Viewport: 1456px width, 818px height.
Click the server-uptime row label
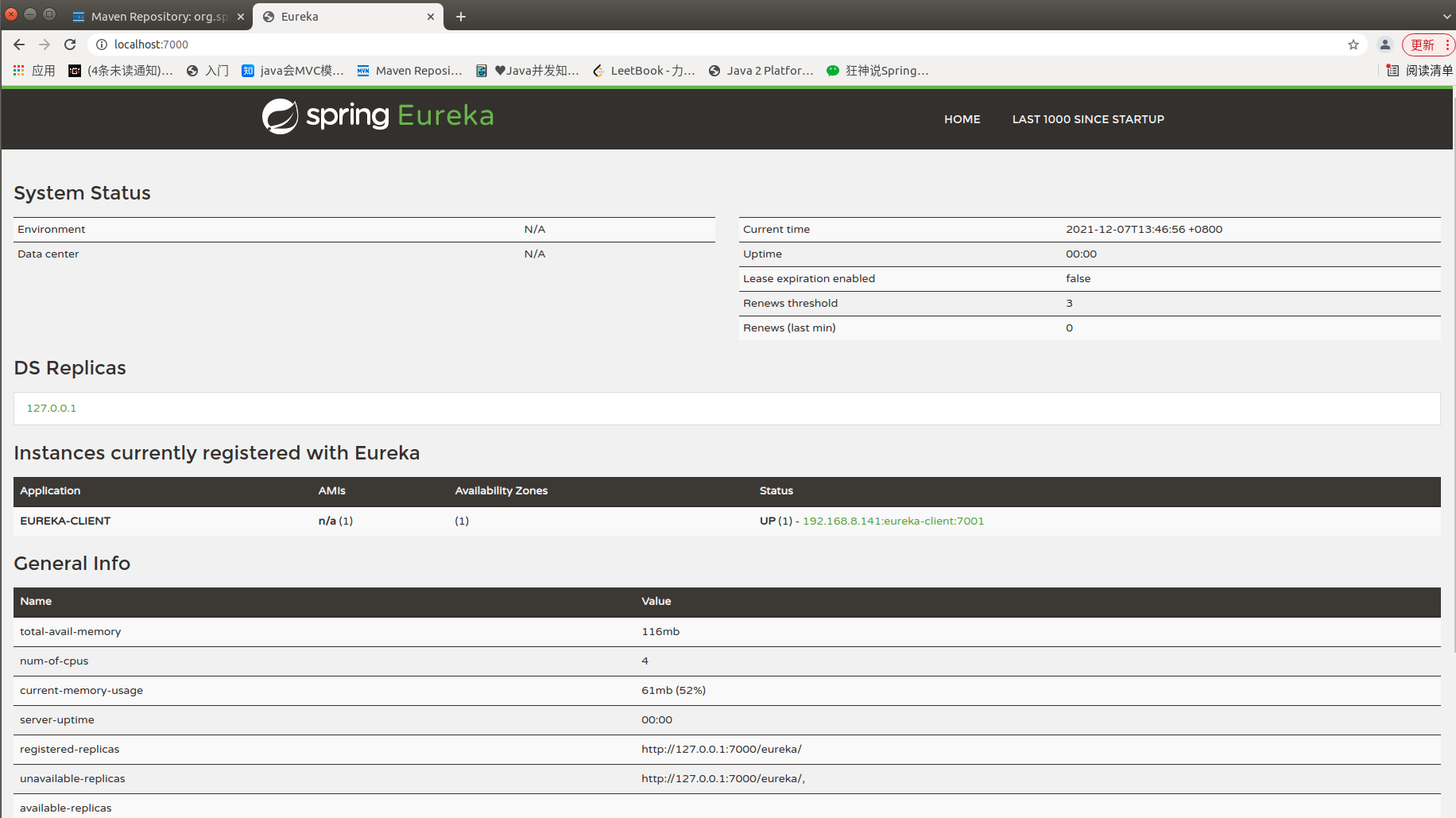(57, 719)
